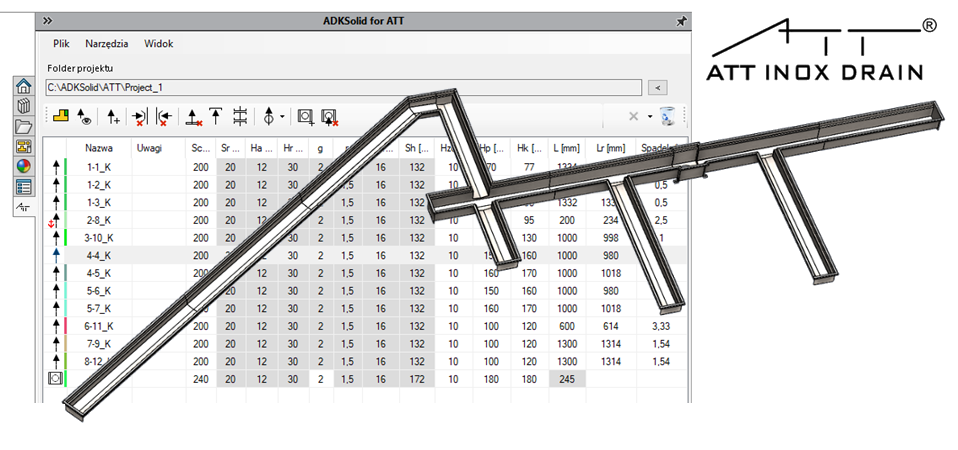958x450 pixels.
Task: Click the add square drain icon
Action: point(306,117)
